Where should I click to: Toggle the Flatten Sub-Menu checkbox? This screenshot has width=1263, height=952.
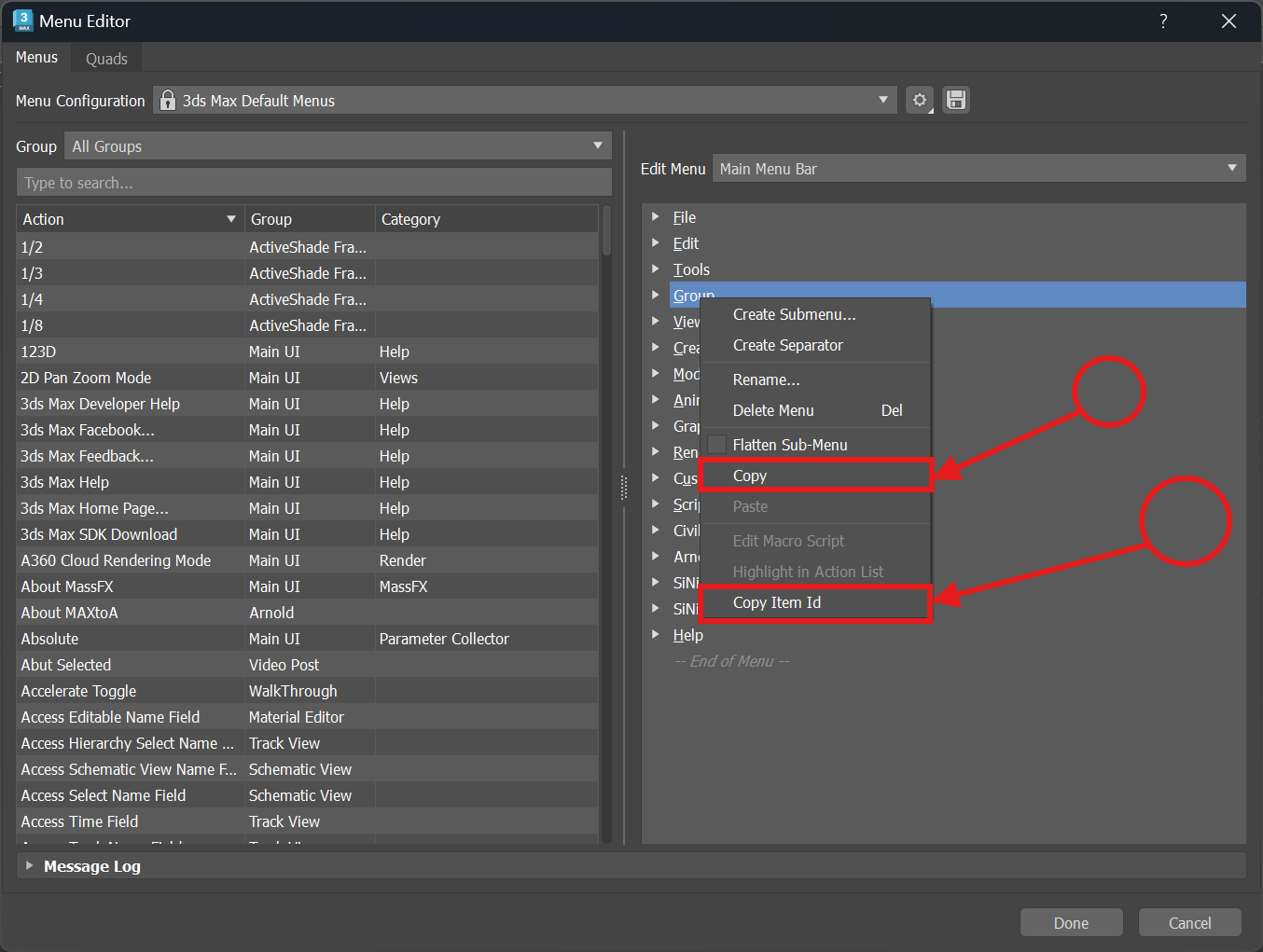coord(716,444)
